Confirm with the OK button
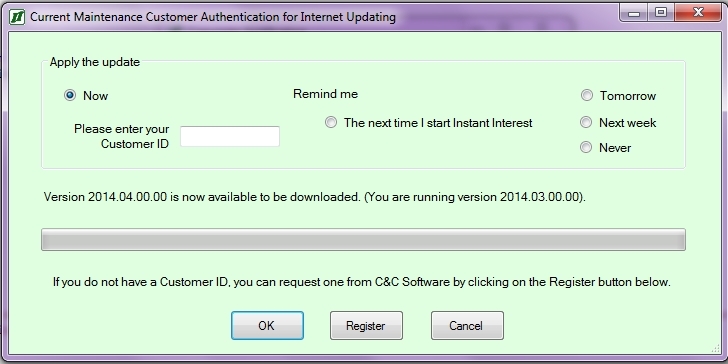This screenshot has height=364, width=728. 267,325
